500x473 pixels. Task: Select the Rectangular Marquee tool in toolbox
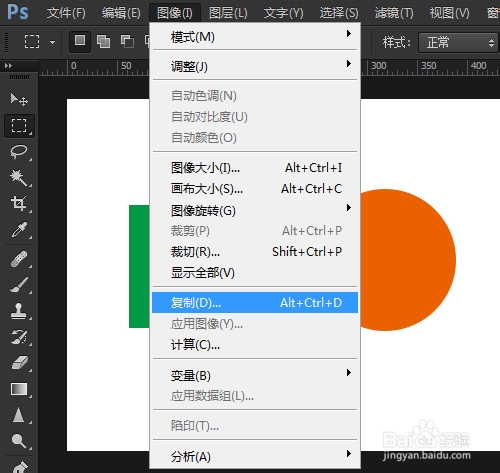19,126
